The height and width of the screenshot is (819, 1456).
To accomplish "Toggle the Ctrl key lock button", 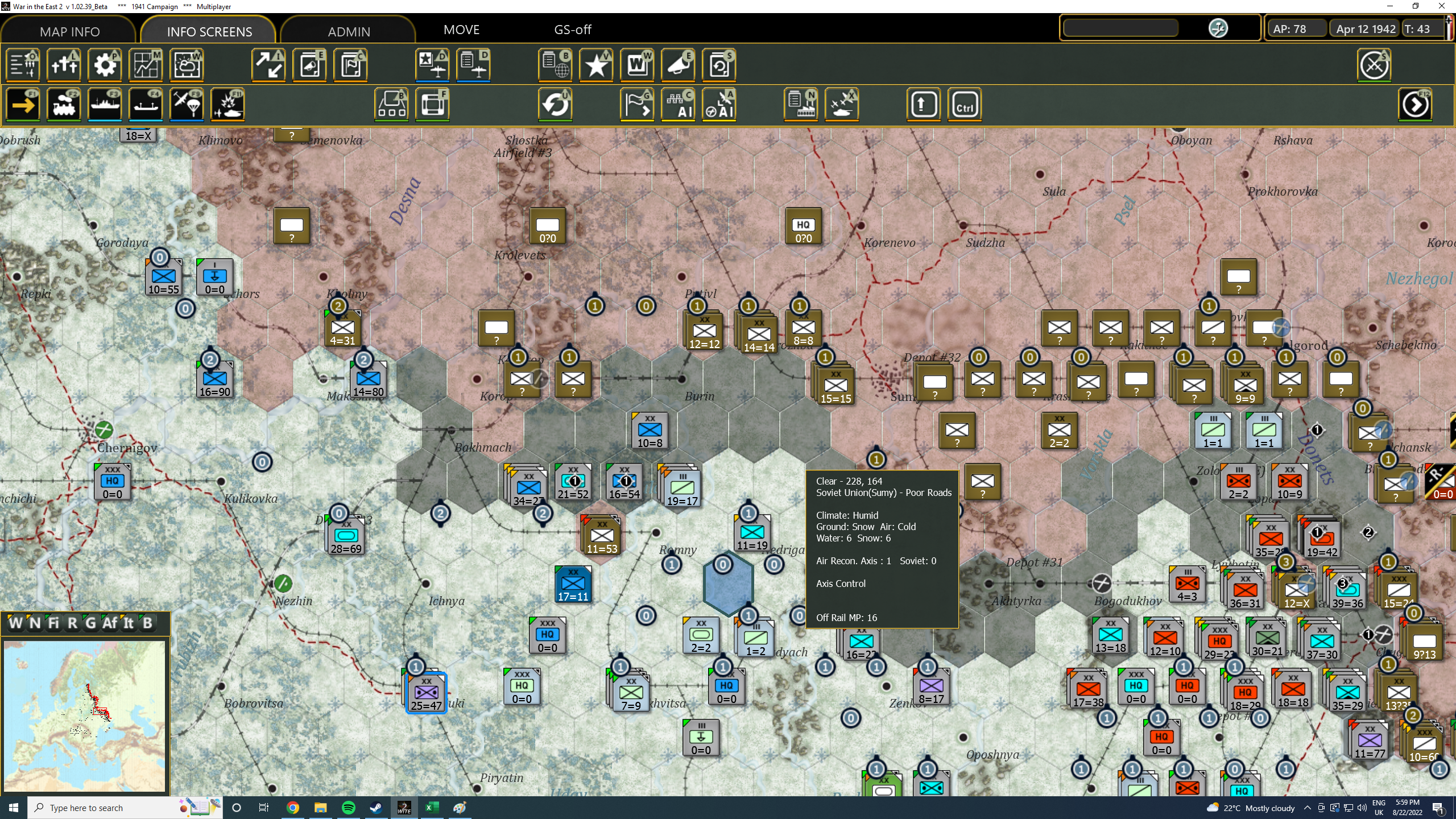I will pos(965,105).
